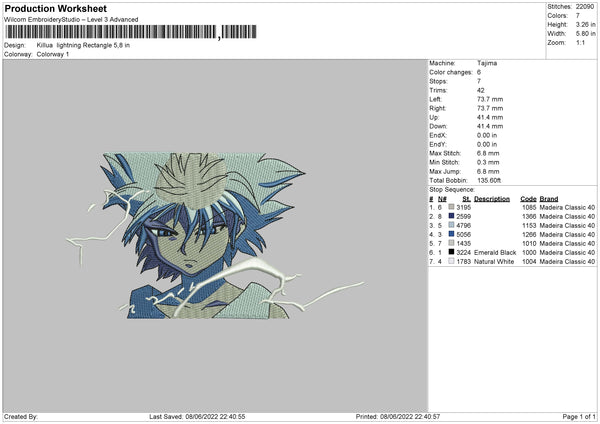Click the Trims value 42
This screenshot has height=424, width=600.
[481, 90]
